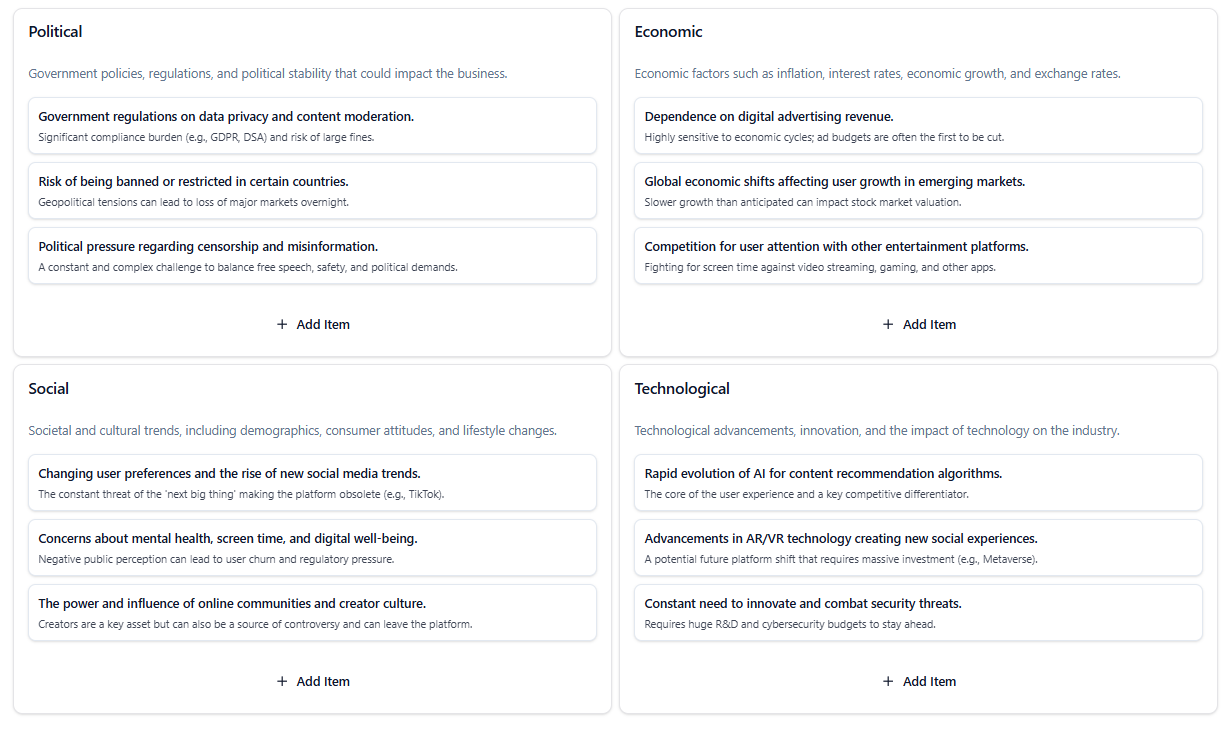Open the security threats innovation item
Viewport: 1232px width, 729px height.
click(x=918, y=613)
